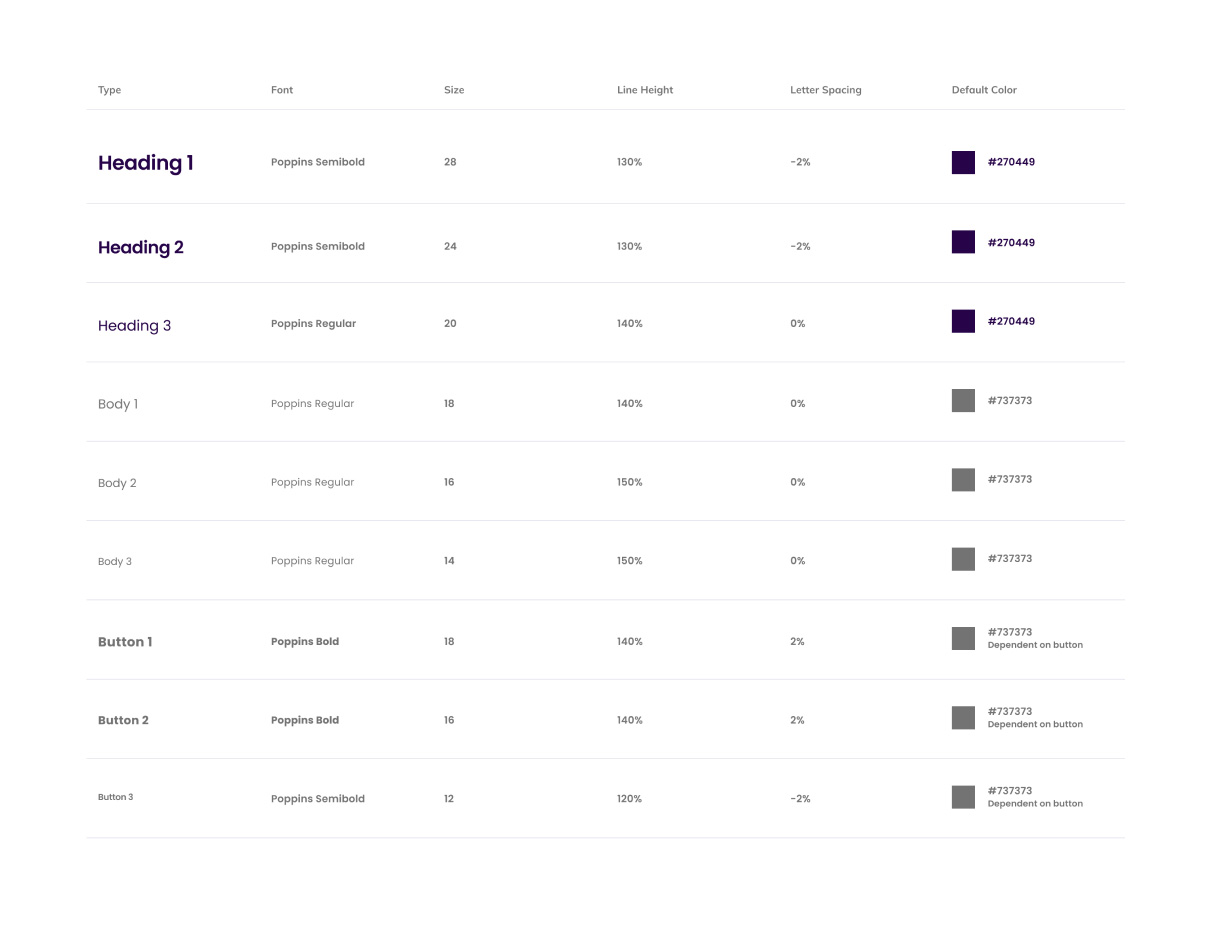The width and height of the screenshot is (1205, 946).
Task: Click the gray swatch in Body 1 row
Action: click(963, 400)
